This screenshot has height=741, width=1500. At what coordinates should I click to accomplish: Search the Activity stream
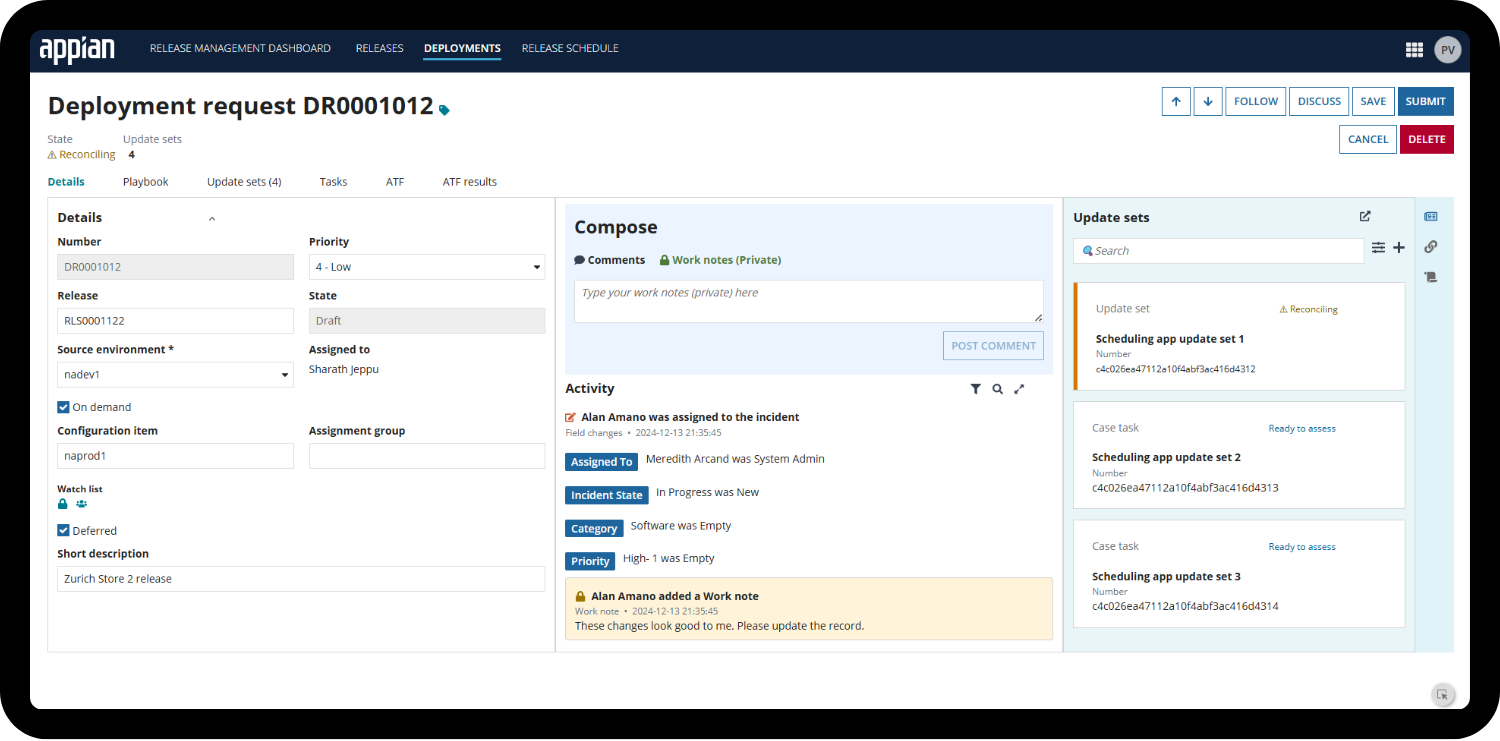pyautogui.click(x=997, y=389)
